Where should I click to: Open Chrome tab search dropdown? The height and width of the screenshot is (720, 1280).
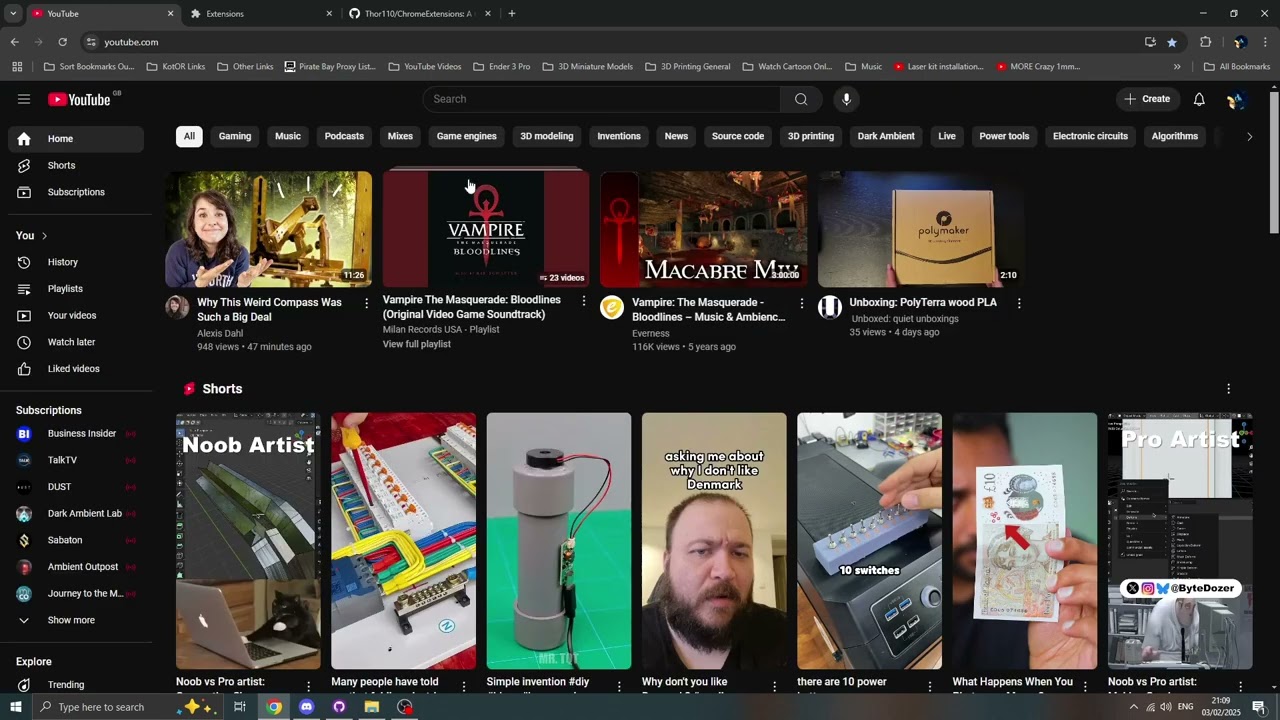[13, 14]
